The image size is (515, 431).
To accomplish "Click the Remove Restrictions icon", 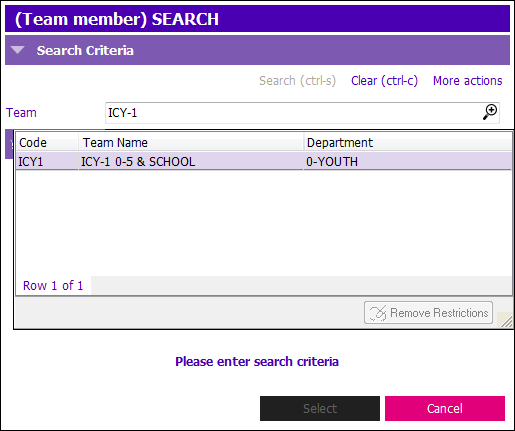I will click(x=378, y=313).
